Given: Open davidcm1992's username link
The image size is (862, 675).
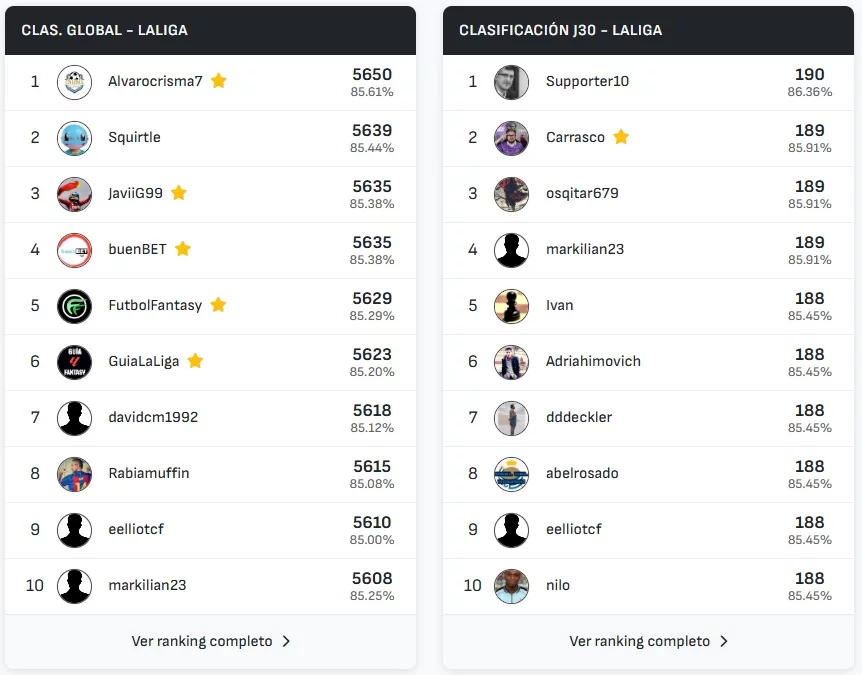Looking at the screenshot, I should [153, 417].
